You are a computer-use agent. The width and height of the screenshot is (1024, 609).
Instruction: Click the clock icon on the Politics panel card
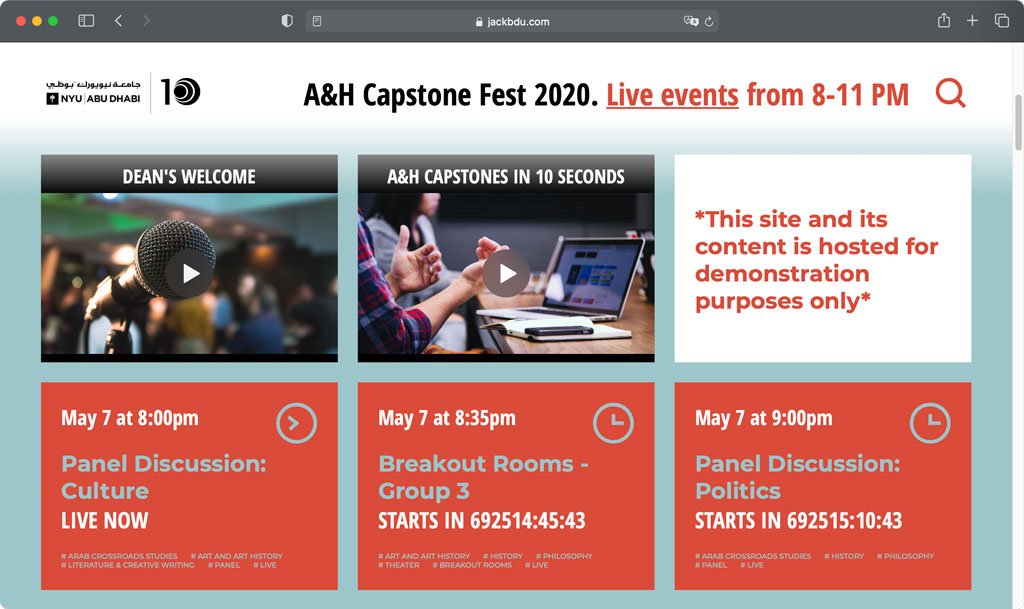coord(929,423)
